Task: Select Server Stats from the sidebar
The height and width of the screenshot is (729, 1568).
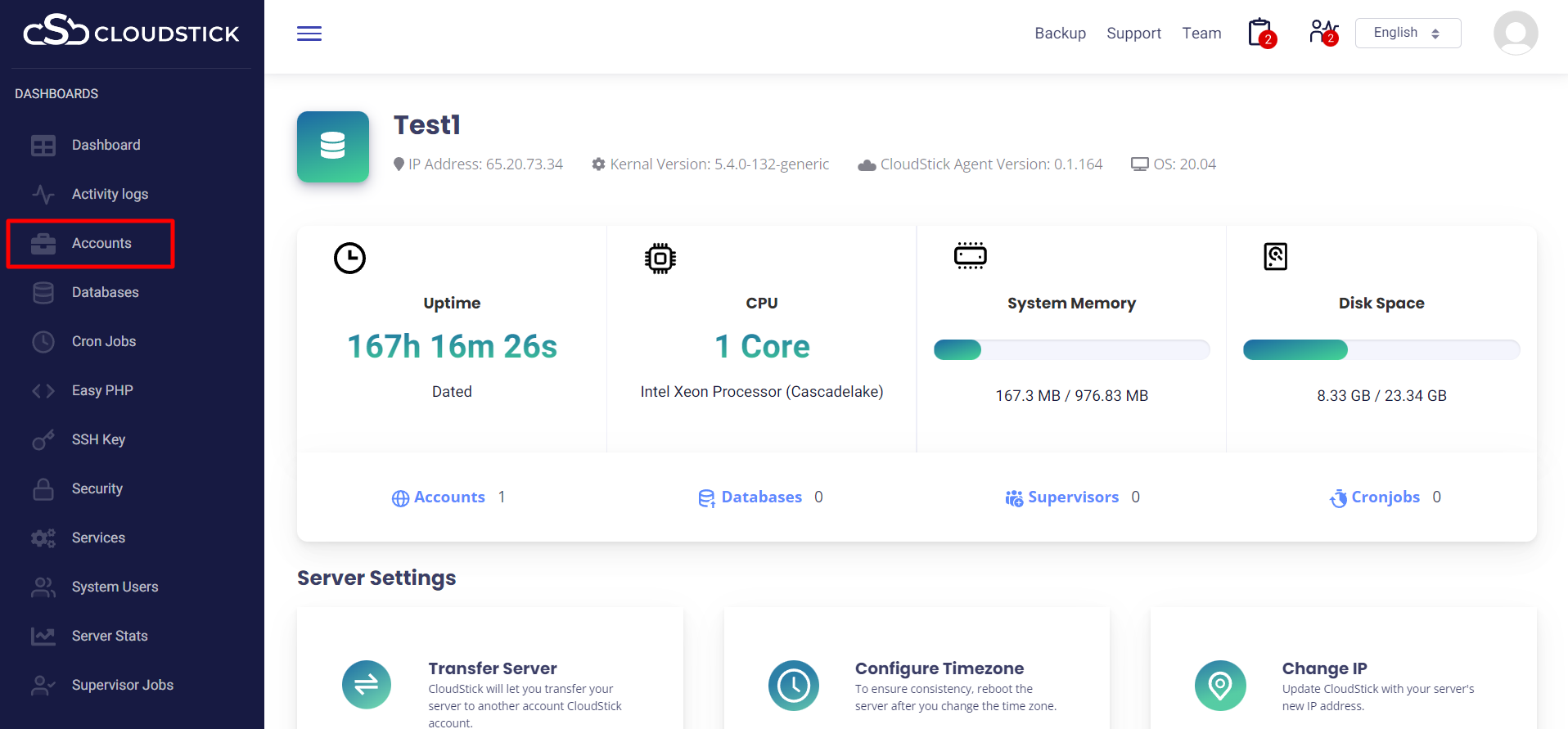Action: pos(110,636)
